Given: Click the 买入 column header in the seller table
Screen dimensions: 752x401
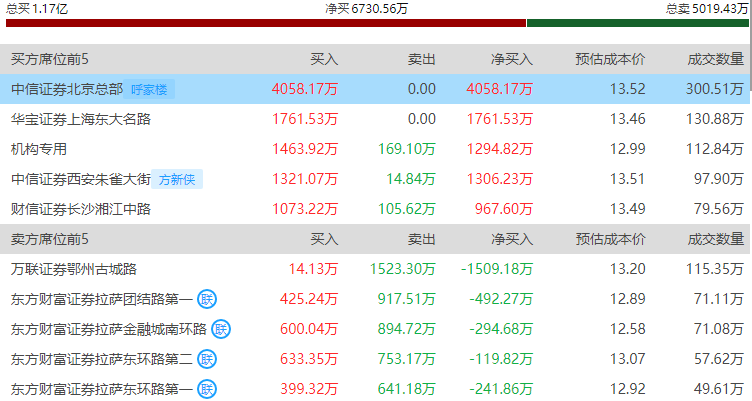Looking at the screenshot, I should pos(324,239).
